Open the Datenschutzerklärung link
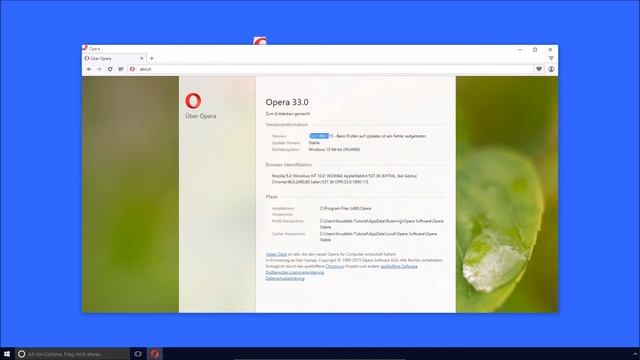640x360 pixels. pyautogui.click(x=285, y=279)
